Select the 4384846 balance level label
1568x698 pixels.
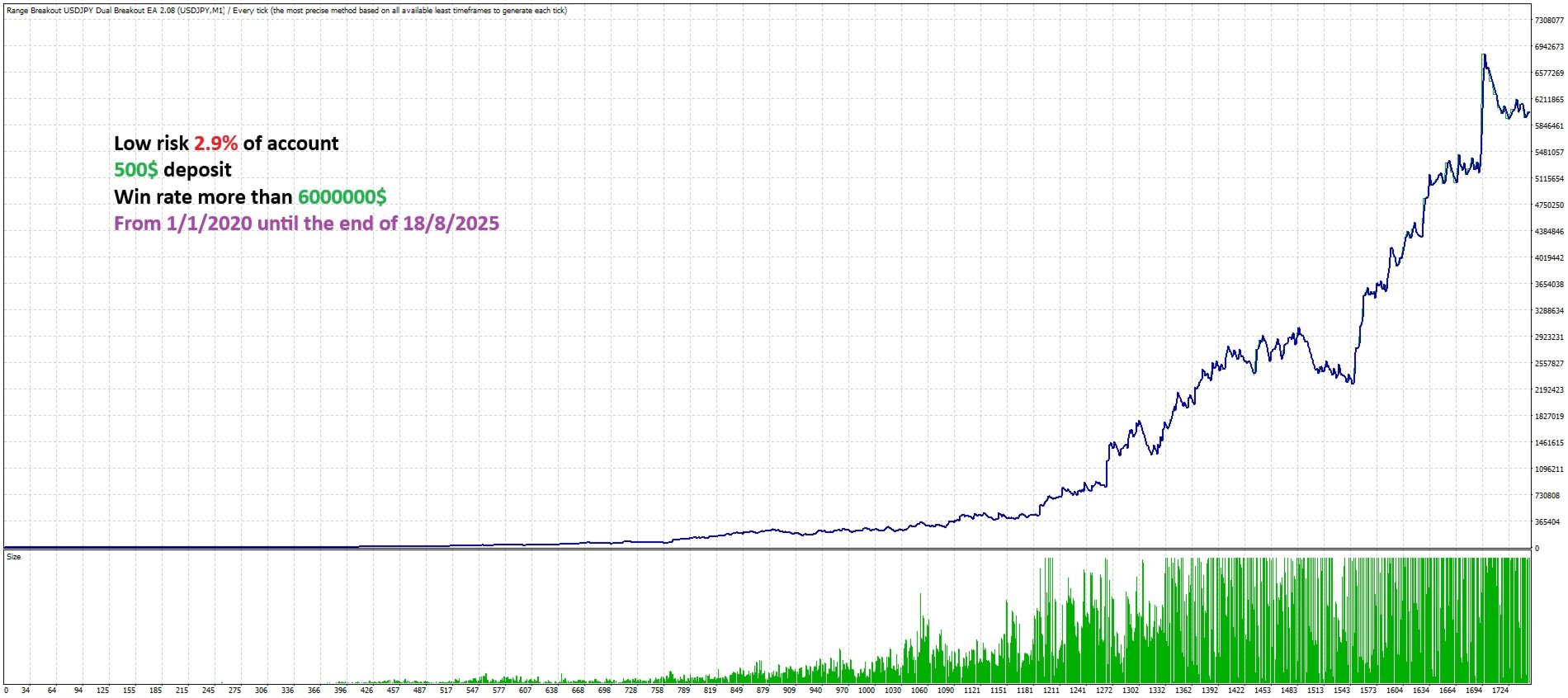click(x=1549, y=232)
